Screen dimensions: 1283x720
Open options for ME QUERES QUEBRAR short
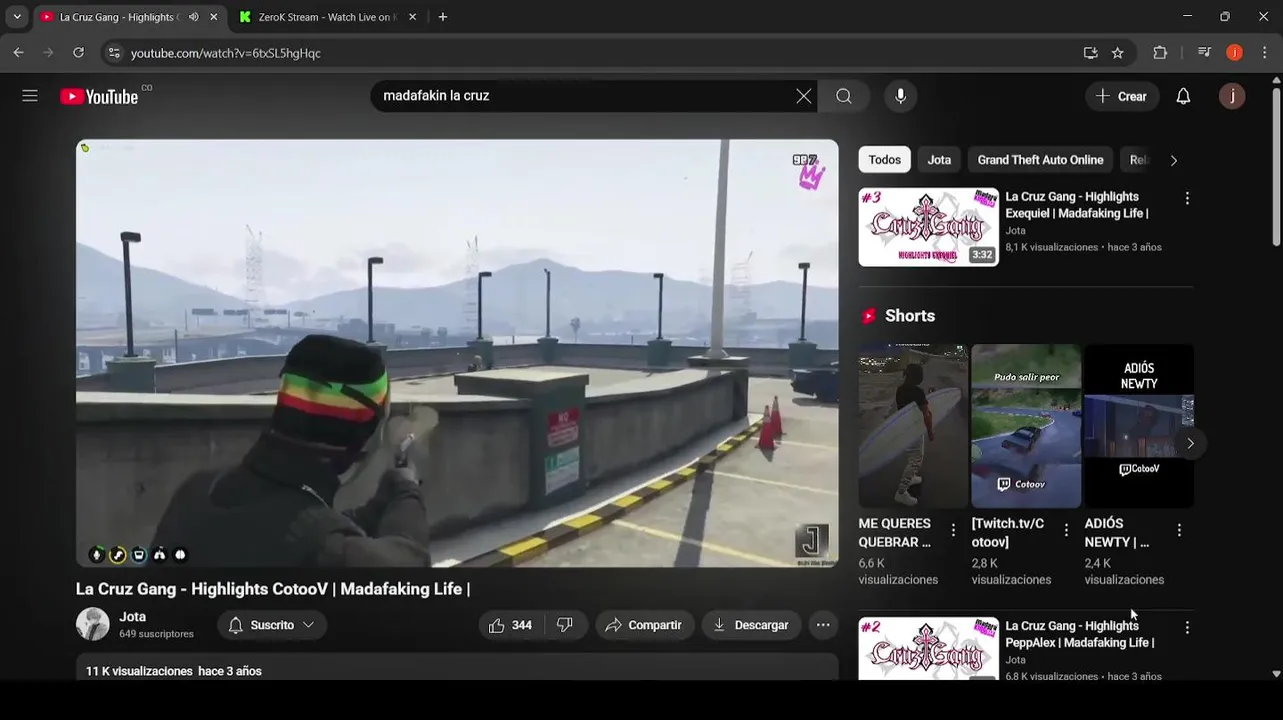tap(953, 530)
